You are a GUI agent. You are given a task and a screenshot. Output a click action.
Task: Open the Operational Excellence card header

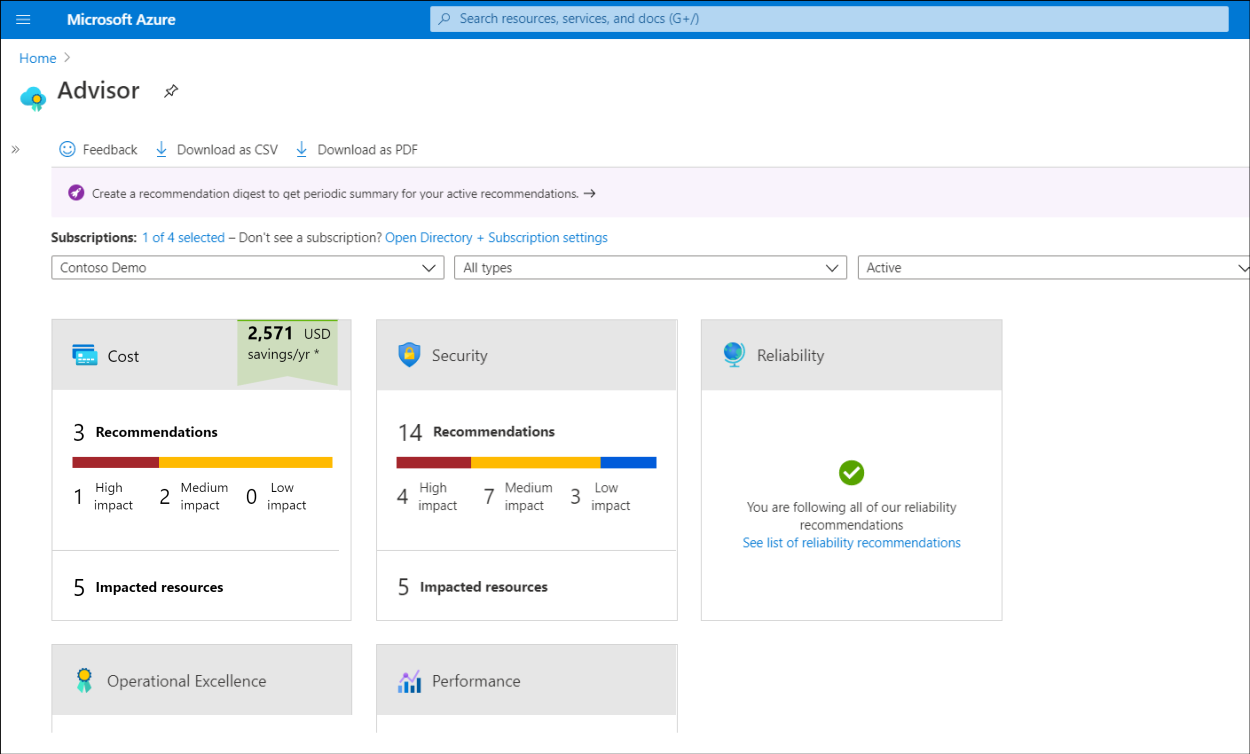[201, 680]
